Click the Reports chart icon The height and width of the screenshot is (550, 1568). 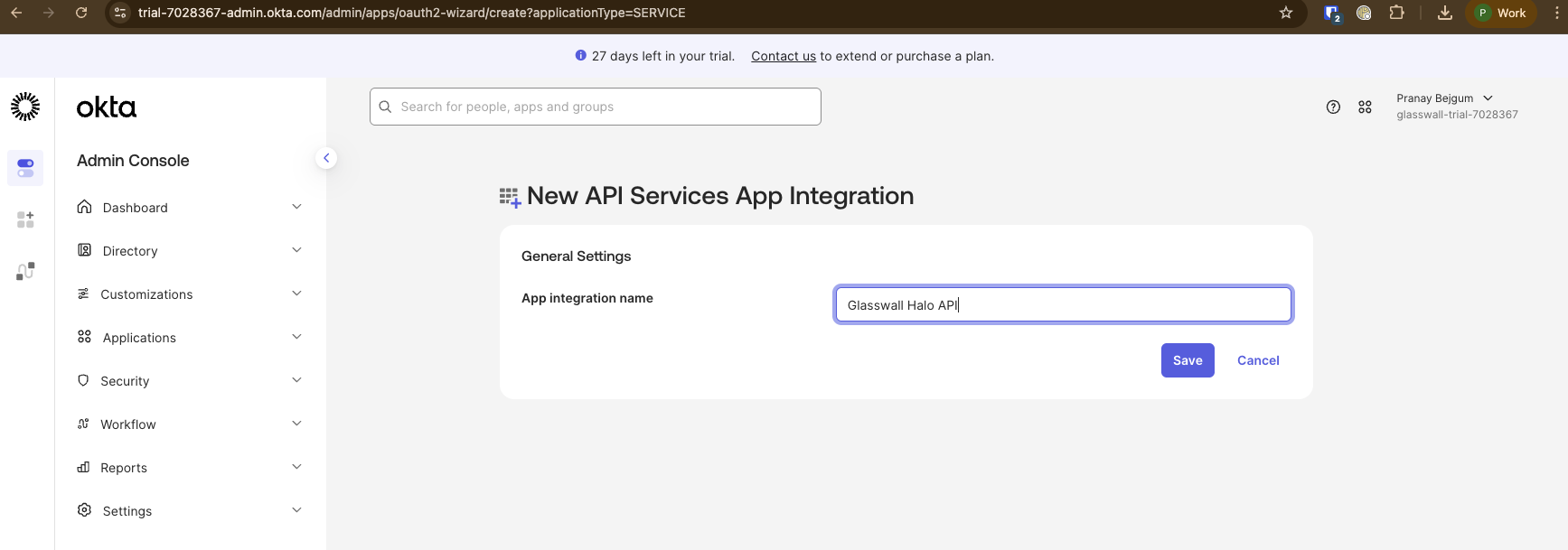tap(83, 467)
